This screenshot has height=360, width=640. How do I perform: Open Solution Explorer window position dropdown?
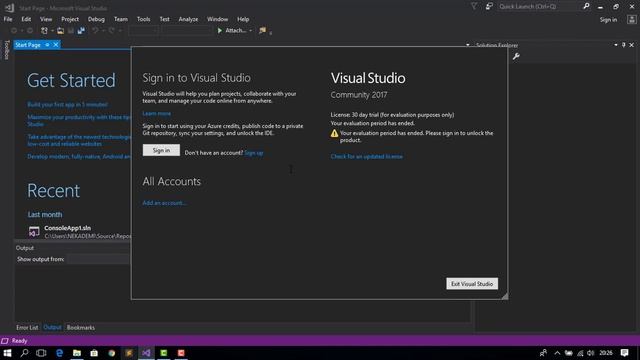[x=616, y=45]
